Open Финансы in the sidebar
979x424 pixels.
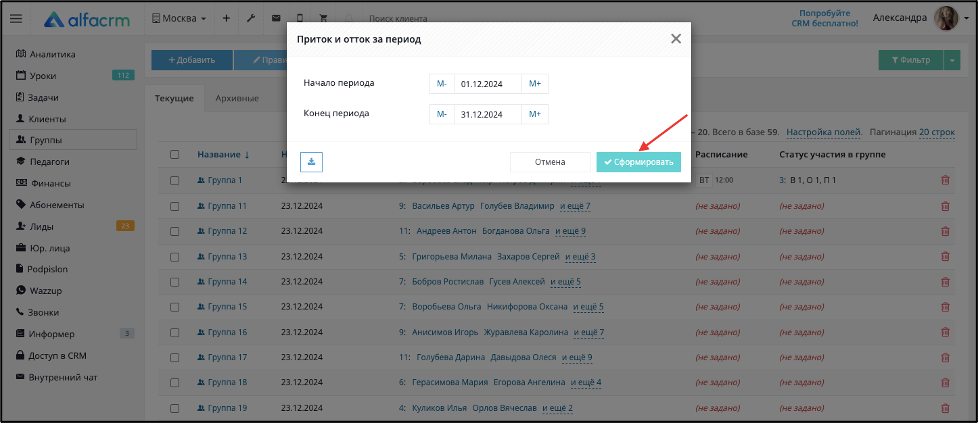click(49, 183)
